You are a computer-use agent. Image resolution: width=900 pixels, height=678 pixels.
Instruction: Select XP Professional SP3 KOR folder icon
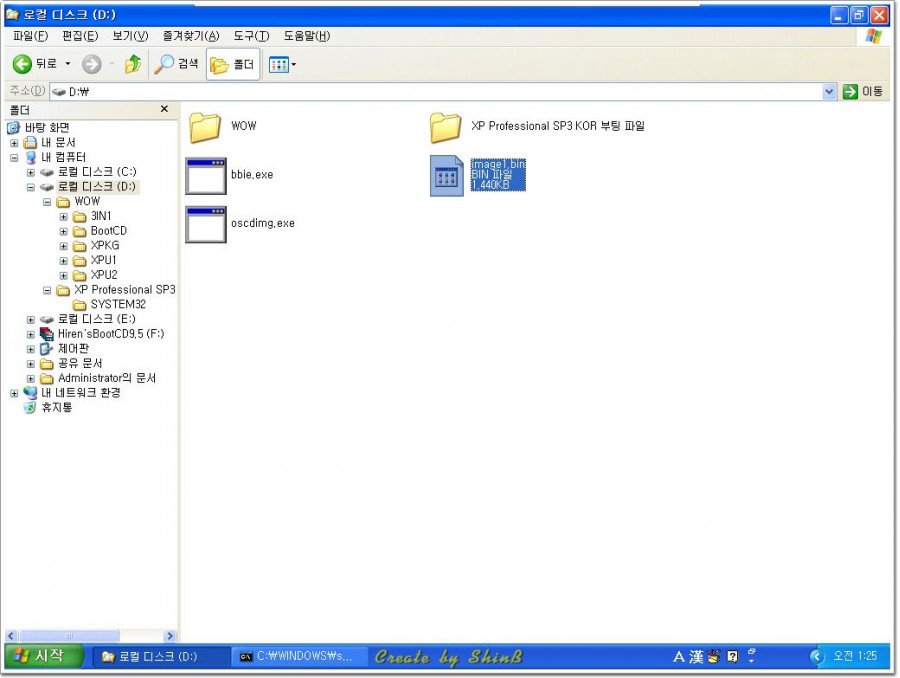[x=445, y=127]
